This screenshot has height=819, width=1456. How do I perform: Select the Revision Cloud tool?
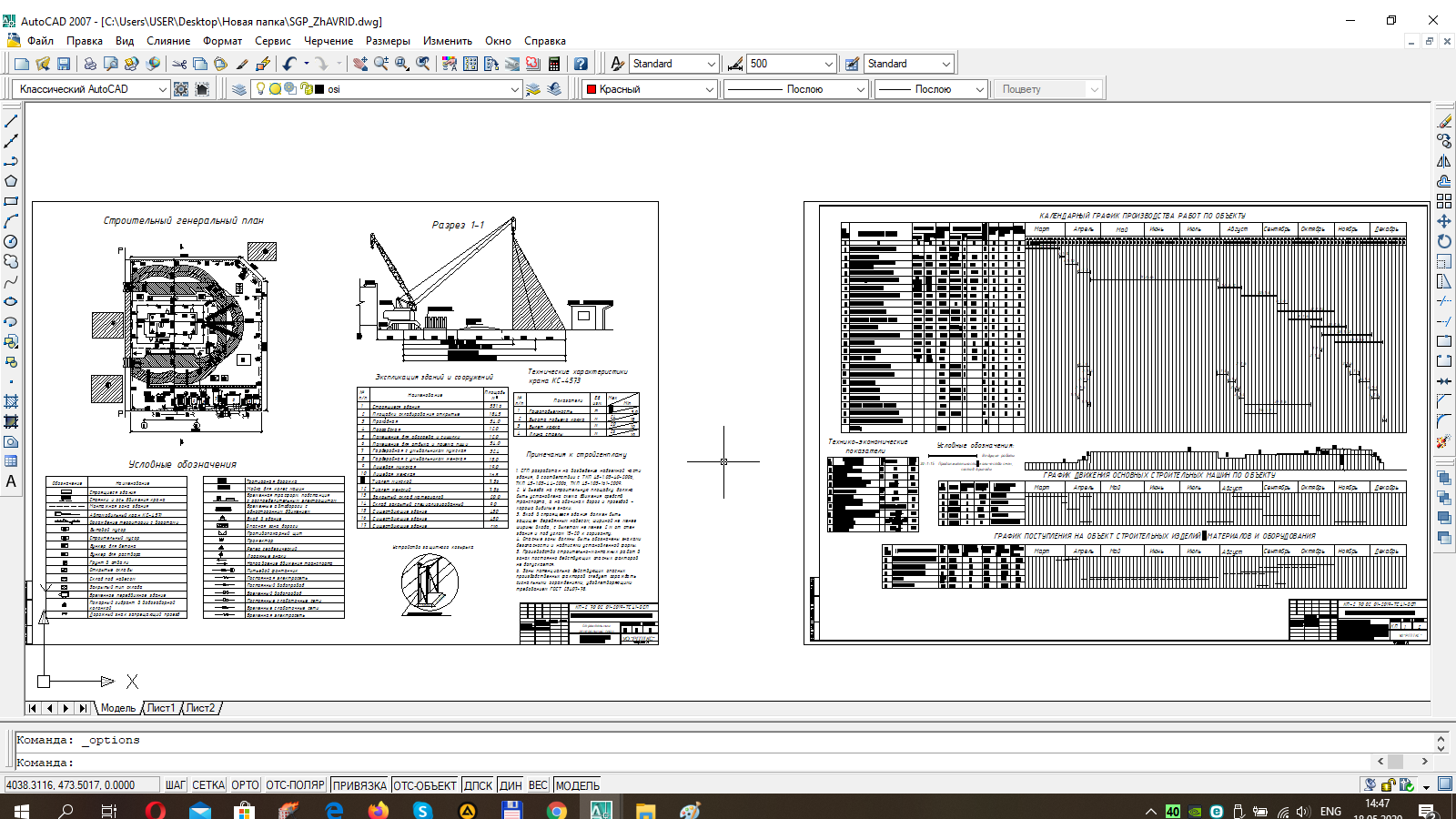tap(11, 261)
